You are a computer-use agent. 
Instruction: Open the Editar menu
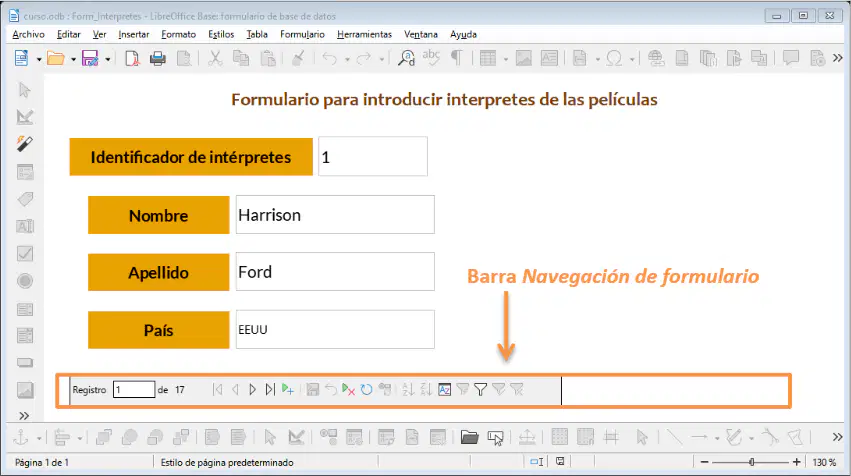point(68,34)
